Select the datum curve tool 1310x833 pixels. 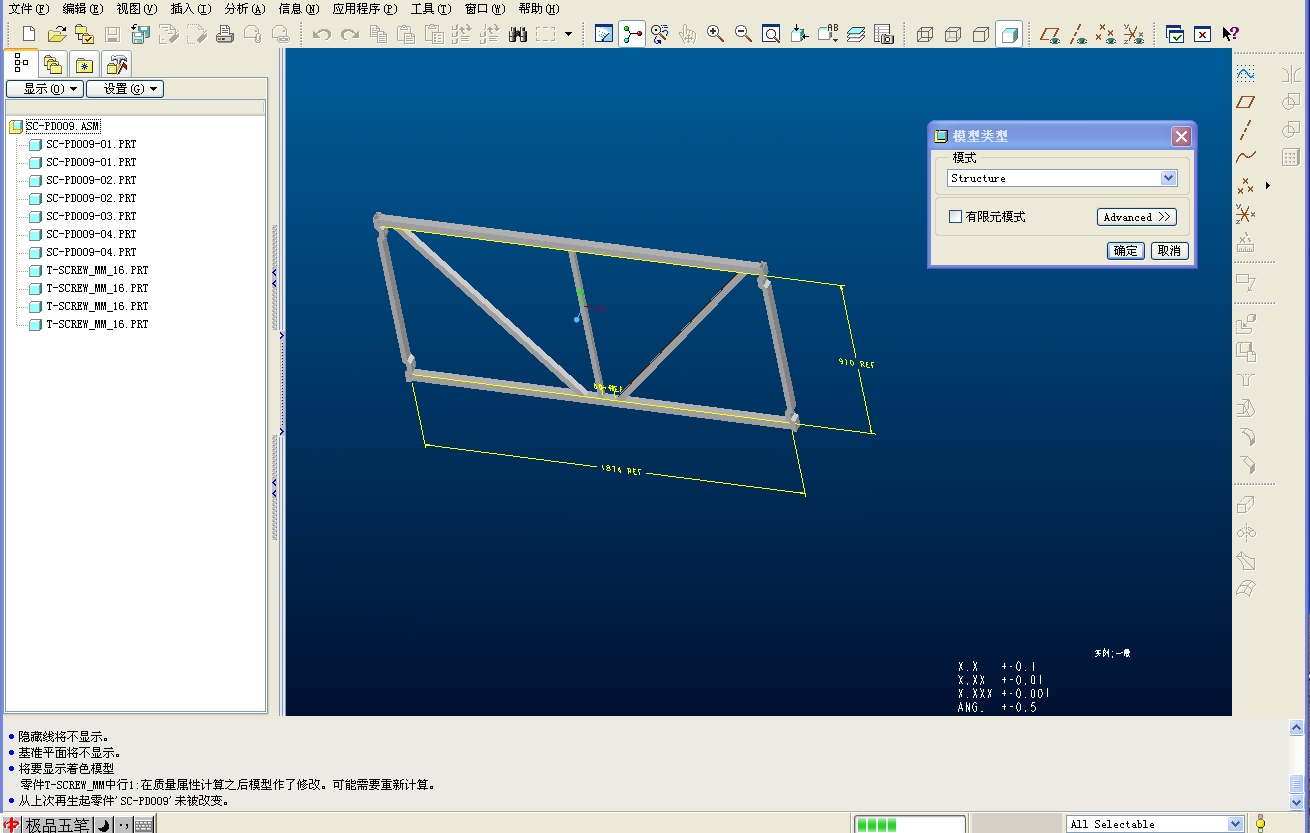1245,157
